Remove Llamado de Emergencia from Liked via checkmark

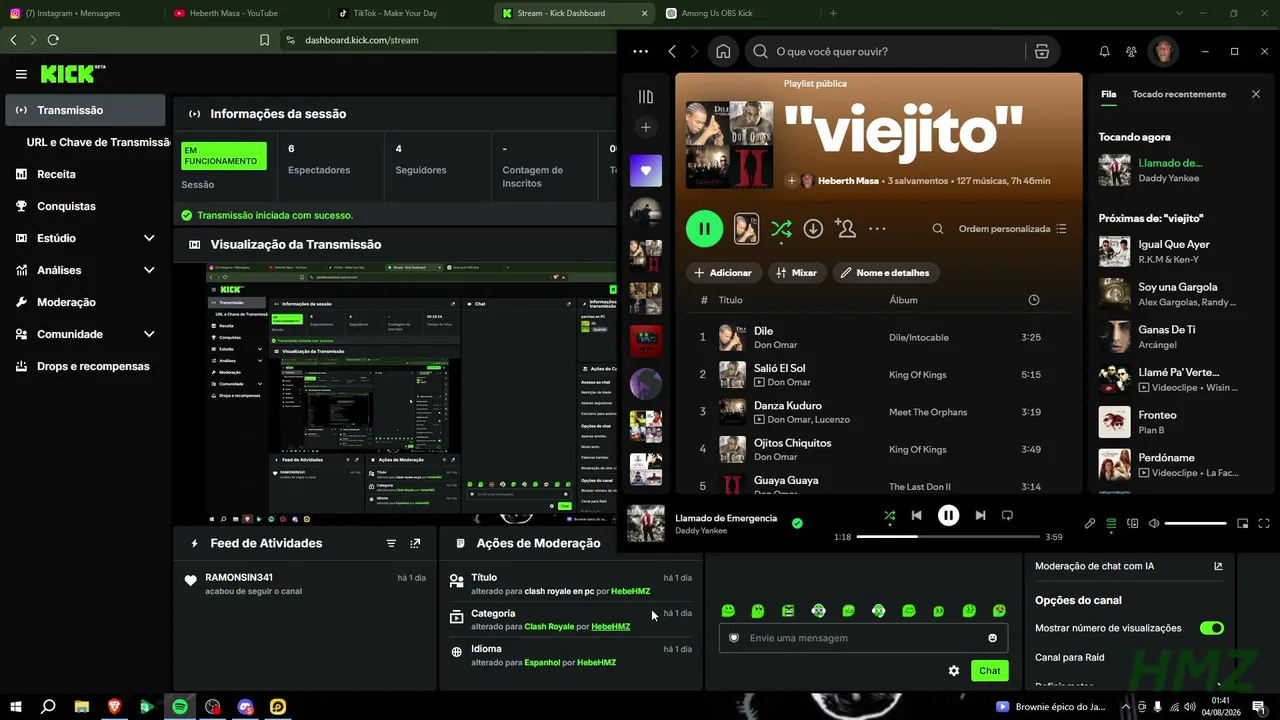point(797,523)
